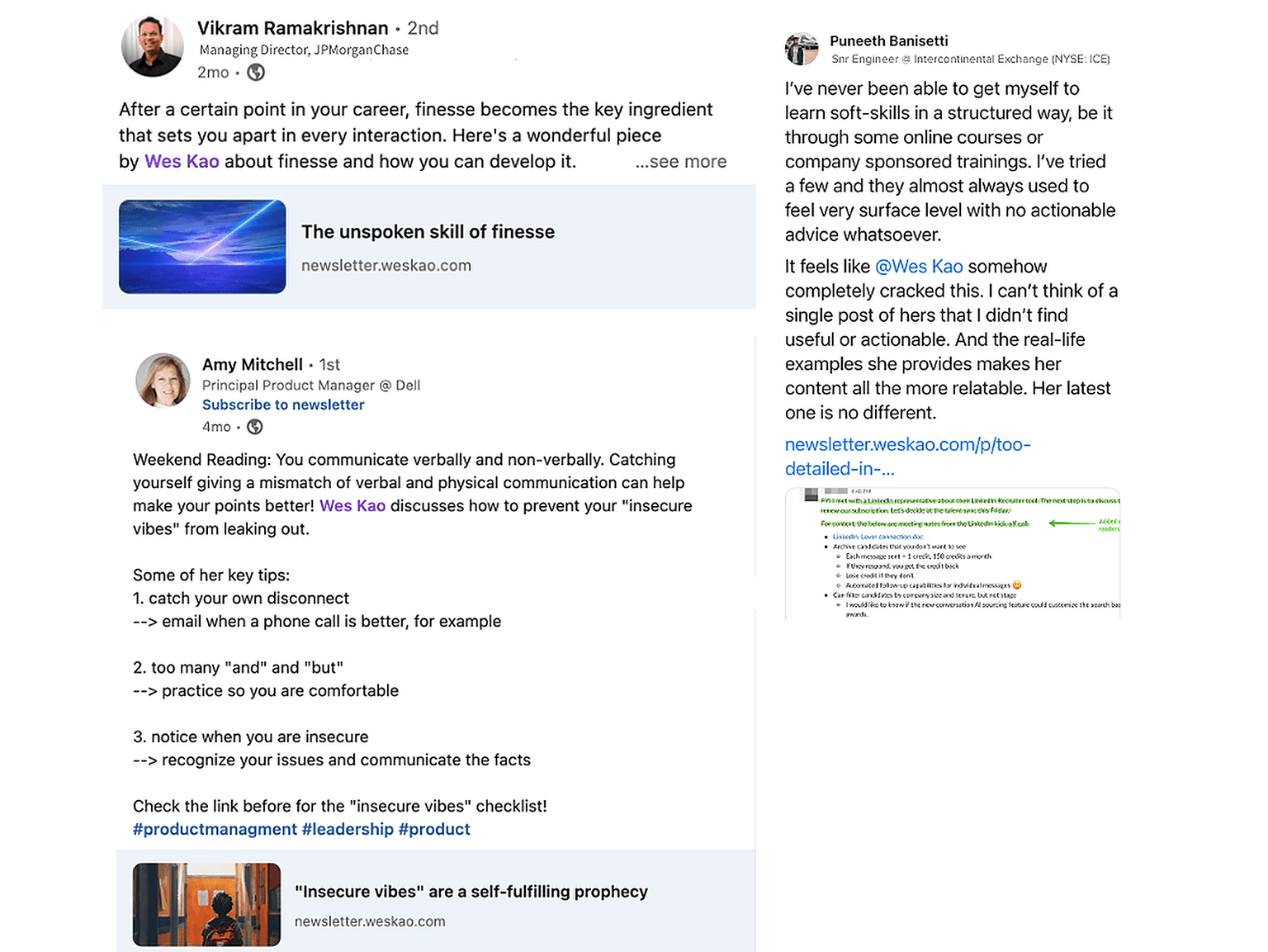Open "The unspoken skill of finesse" article title
This screenshot has height=952, width=1268.
[428, 232]
